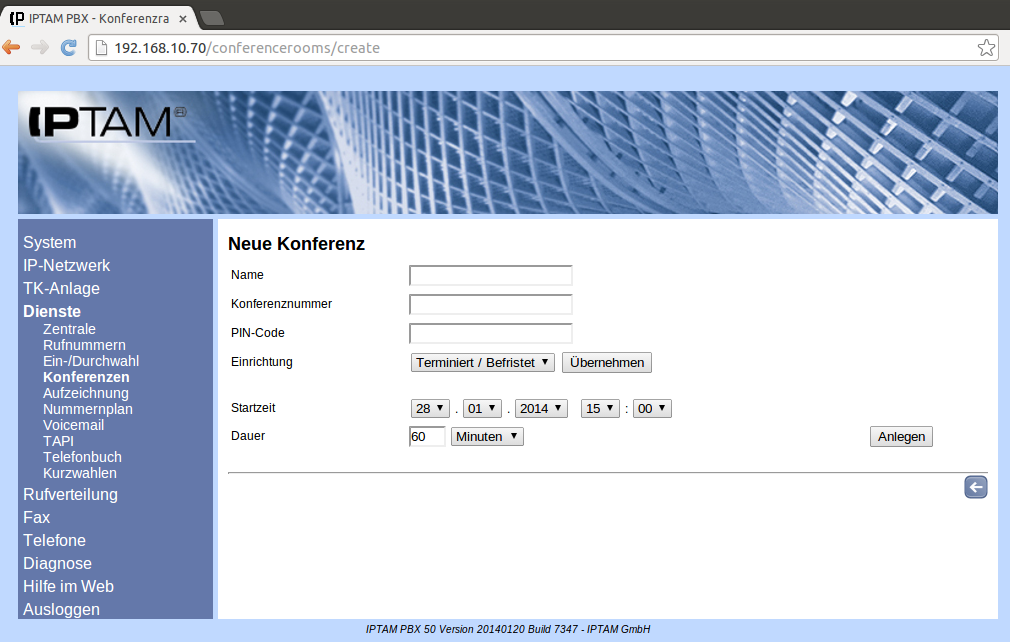
Task: Open the Rufverteilung menu
Action: click(70, 494)
